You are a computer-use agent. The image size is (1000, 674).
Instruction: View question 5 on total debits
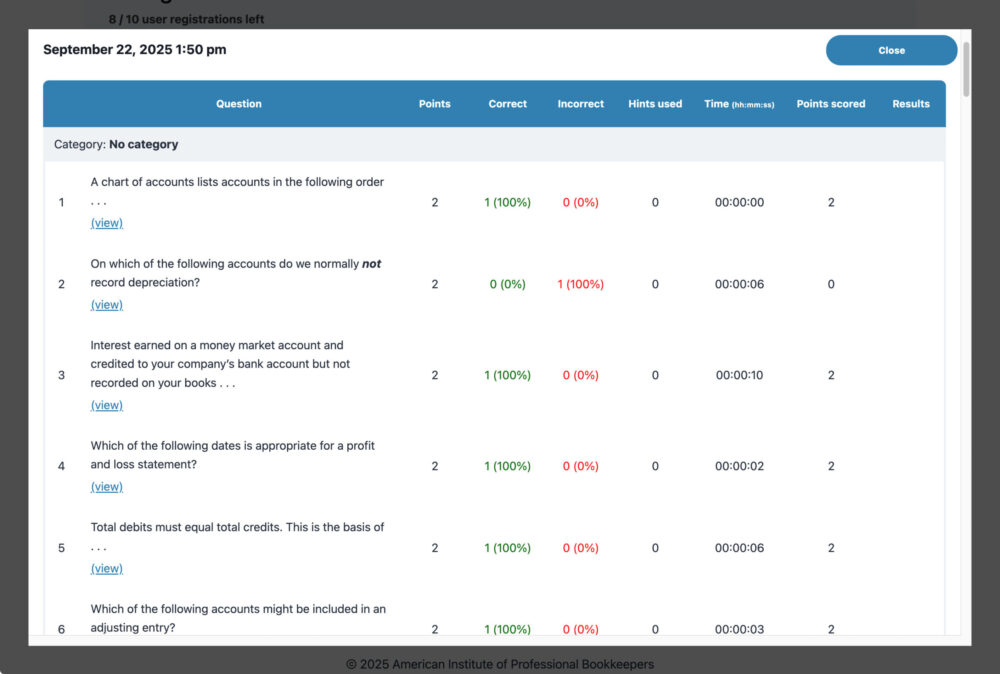pos(107,568)
